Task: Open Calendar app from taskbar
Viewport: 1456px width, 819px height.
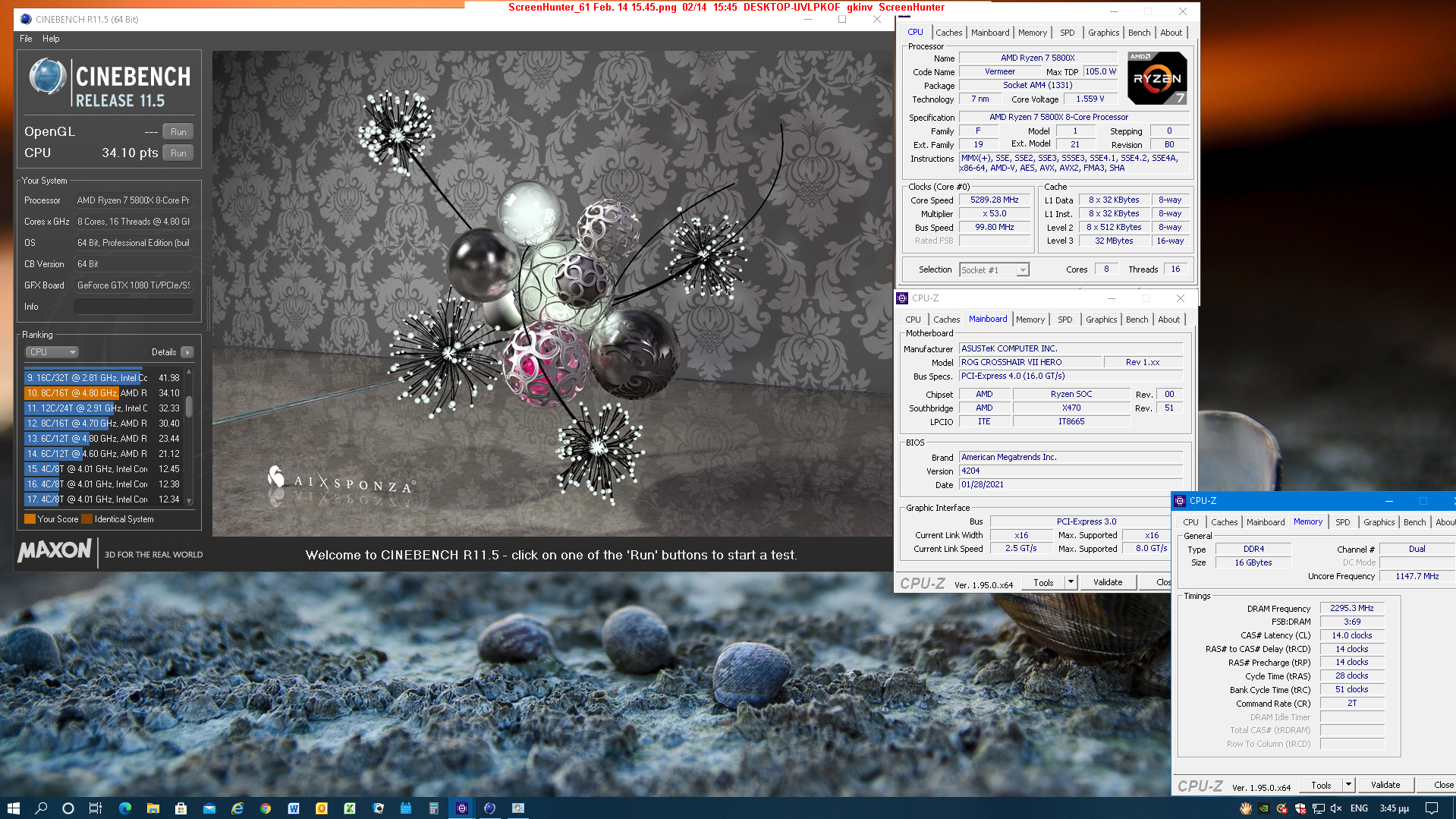Action: tap(406, 808)
